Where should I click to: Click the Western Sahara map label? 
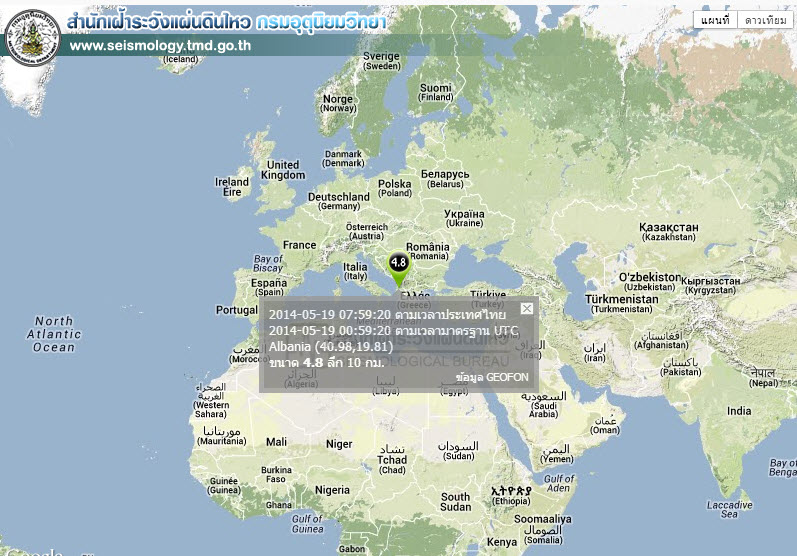point(211,400)
